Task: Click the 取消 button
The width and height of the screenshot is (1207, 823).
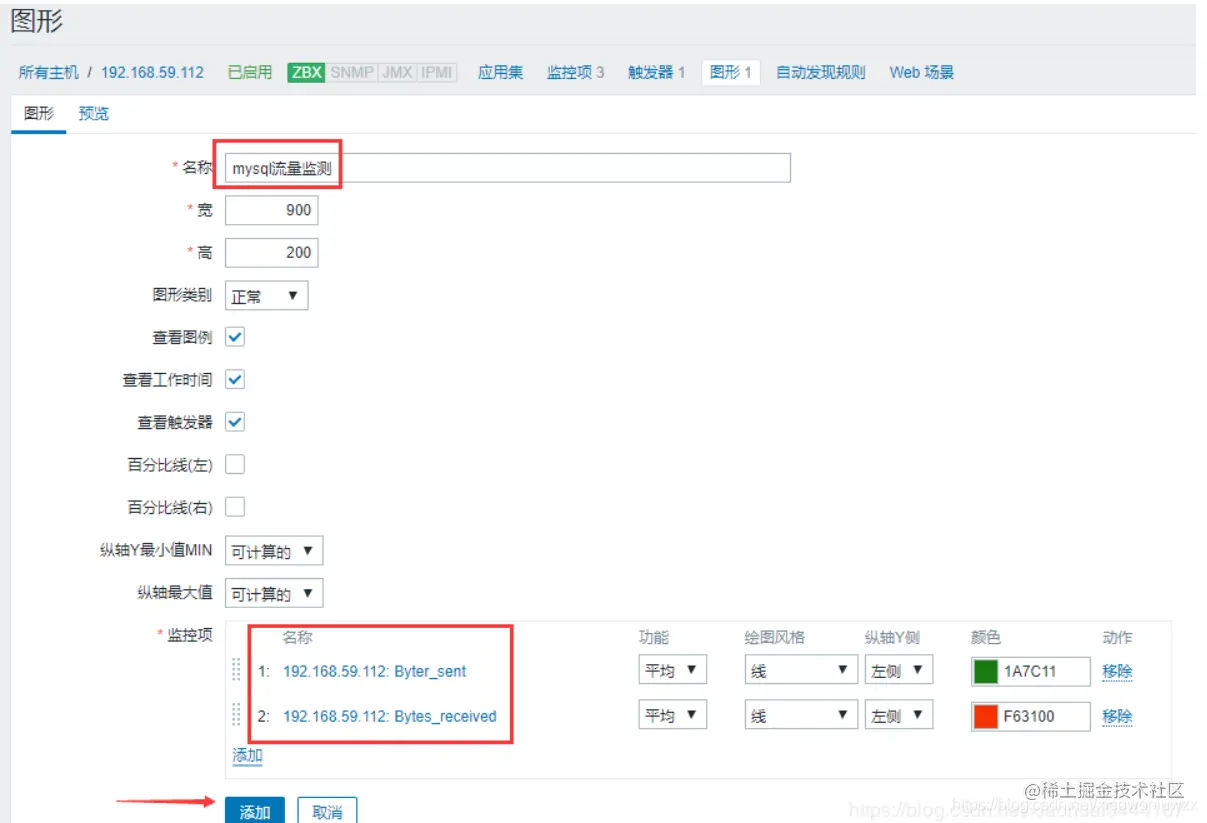Action: click(x=327, y=811)
